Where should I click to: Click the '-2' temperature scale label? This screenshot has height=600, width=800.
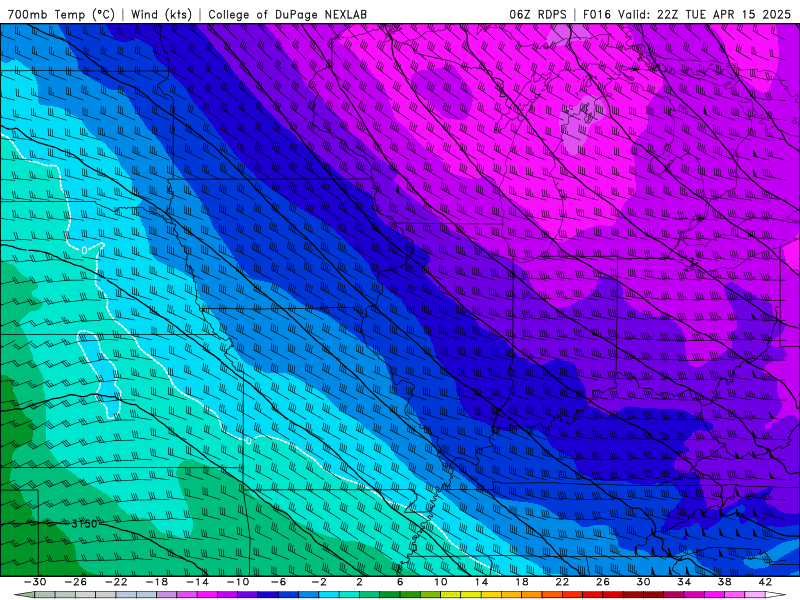(x=319, y=582)
